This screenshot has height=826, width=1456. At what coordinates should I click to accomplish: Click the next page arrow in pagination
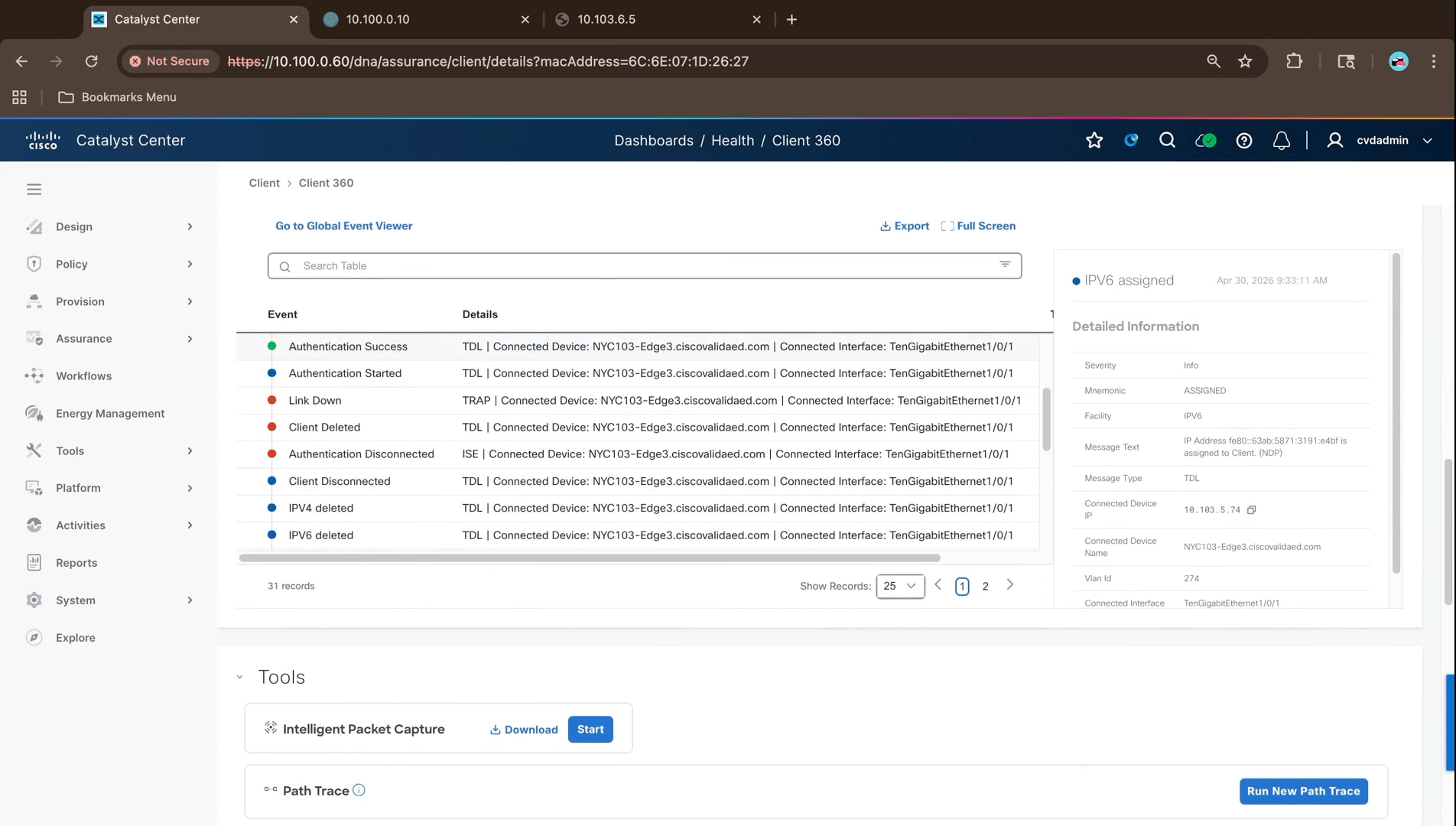click(1009, 585)
